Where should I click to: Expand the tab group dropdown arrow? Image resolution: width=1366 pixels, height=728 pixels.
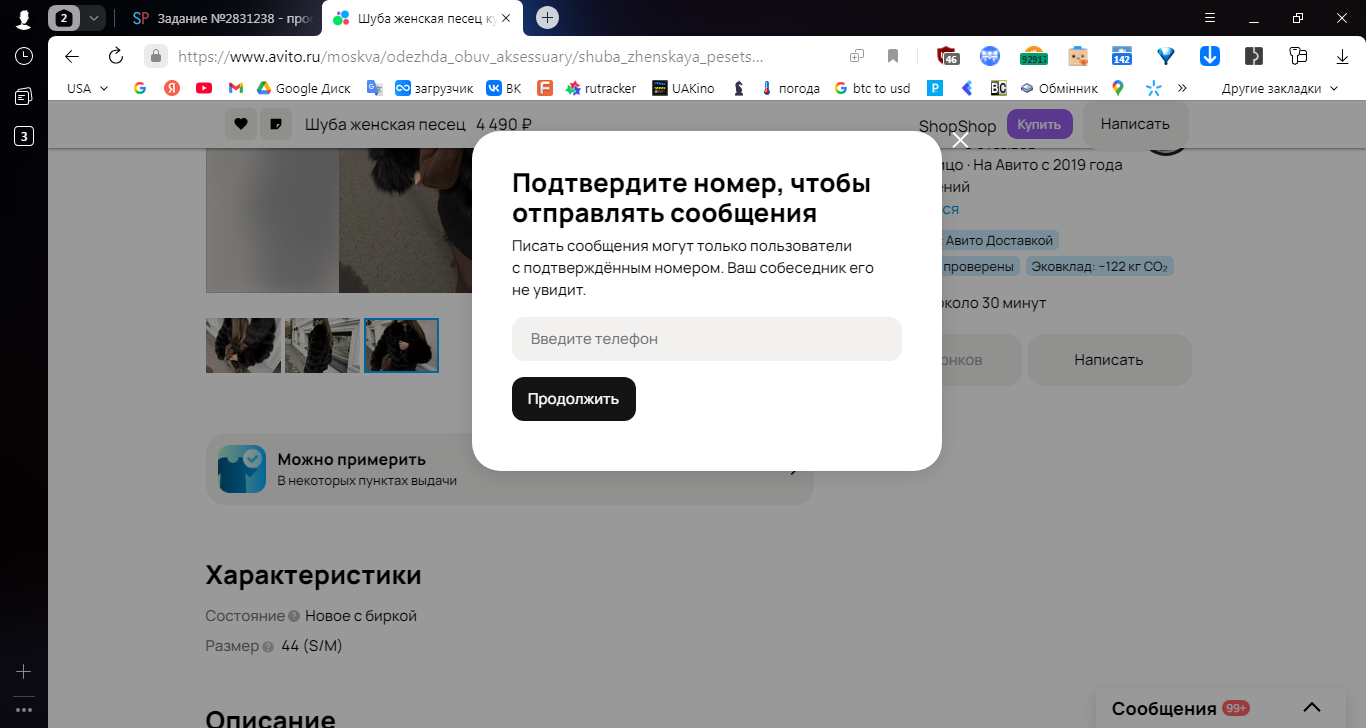coord(94,18)
